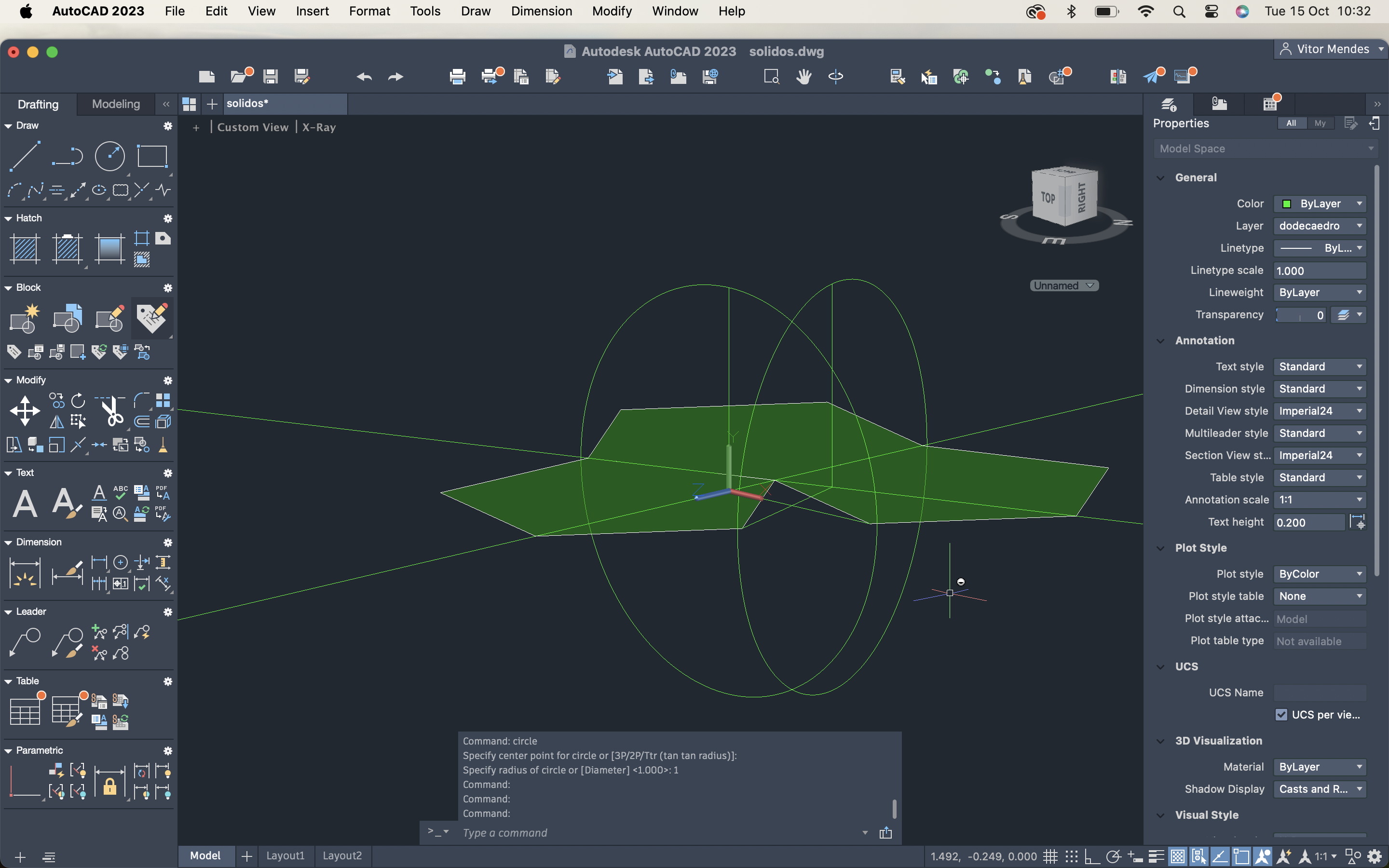Insert a Table from the Table panel
The width and height of the screenshot is (1389, 868).
click(x=25, y=712)
